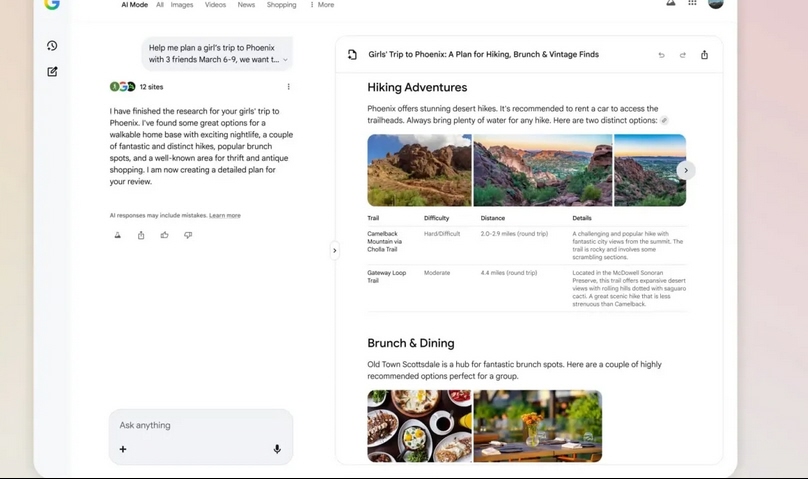
Task: Share the Girls' Trip to Phoenix plan
Action: click(704, 55)
